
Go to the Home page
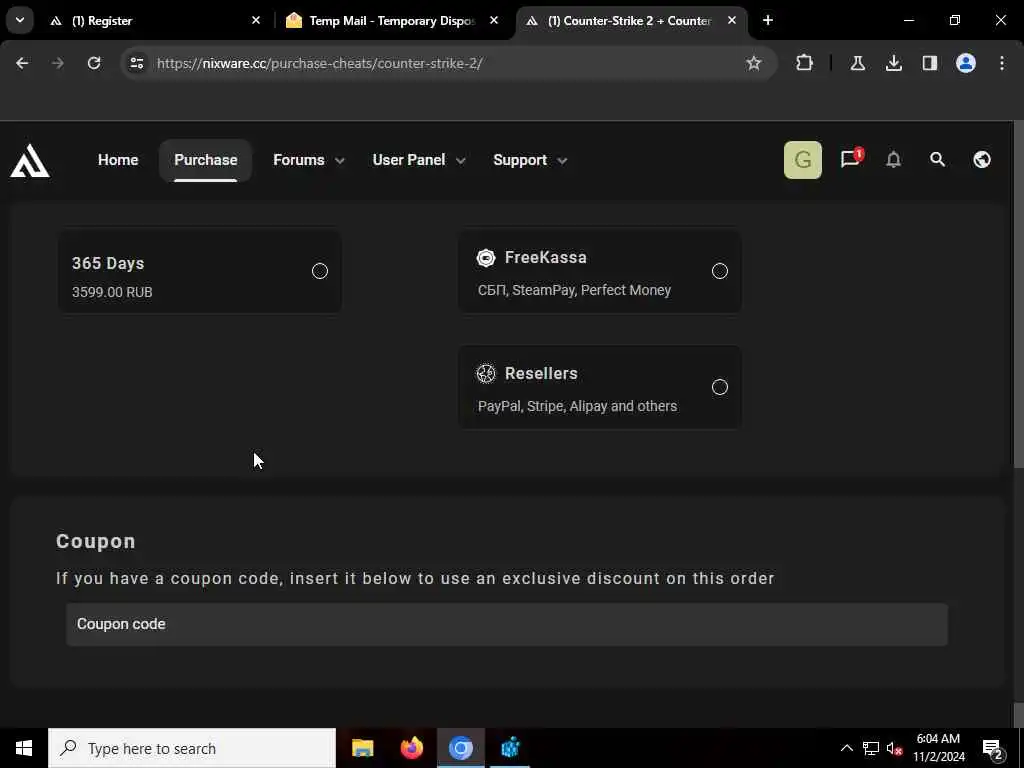click(x=118, y=160)
